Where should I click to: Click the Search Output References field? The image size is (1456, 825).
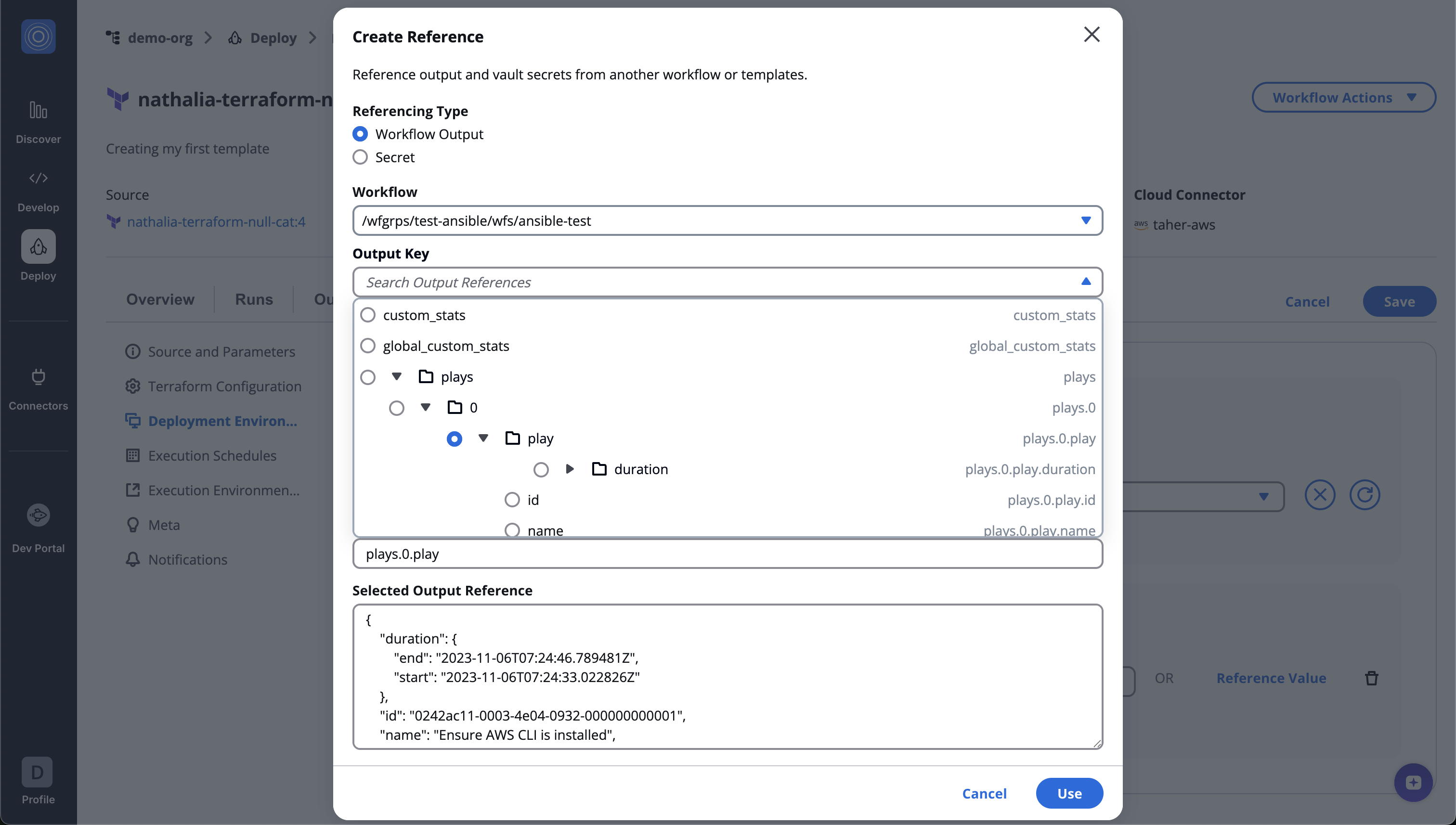click(714, 282)
